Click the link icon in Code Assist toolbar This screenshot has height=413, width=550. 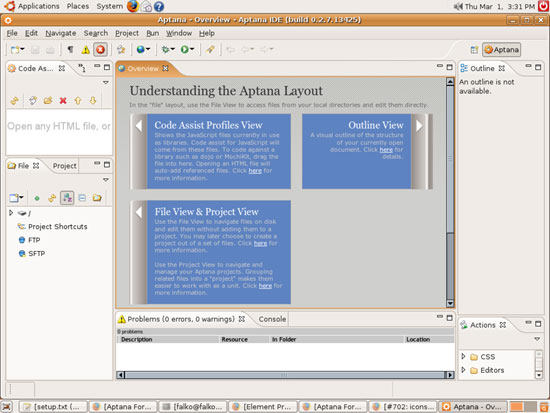[14, 101]
